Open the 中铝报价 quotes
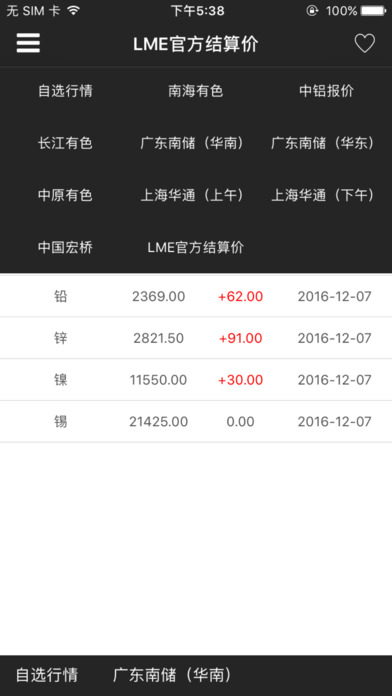This screenshot has width=392, height=696. pos(326,91)
